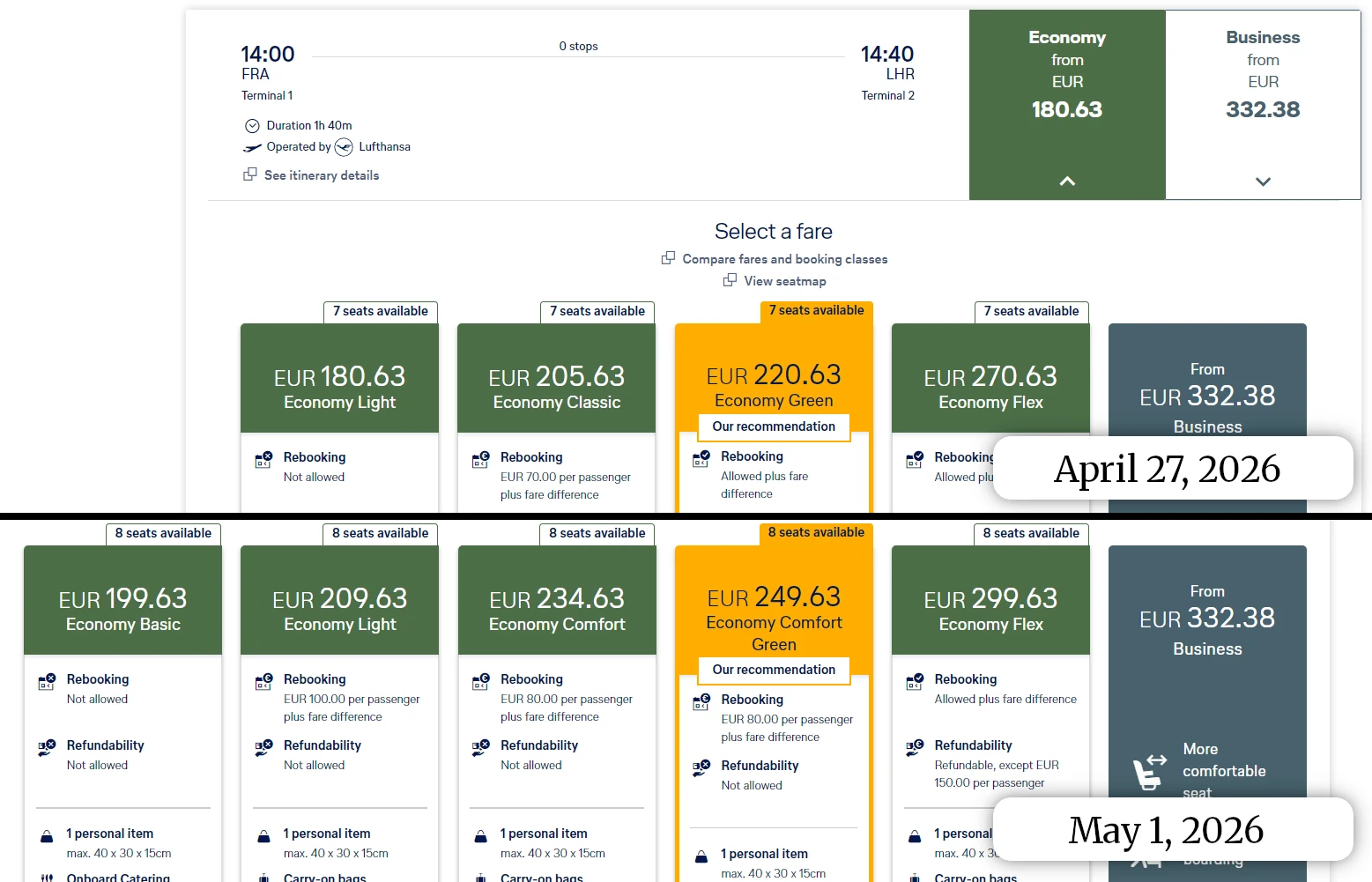This screenshot has height=882, width=1372.
Task: Choose the EUR 249.63 Economy Comfort Green fare
Action: click(x=774, y=610)
